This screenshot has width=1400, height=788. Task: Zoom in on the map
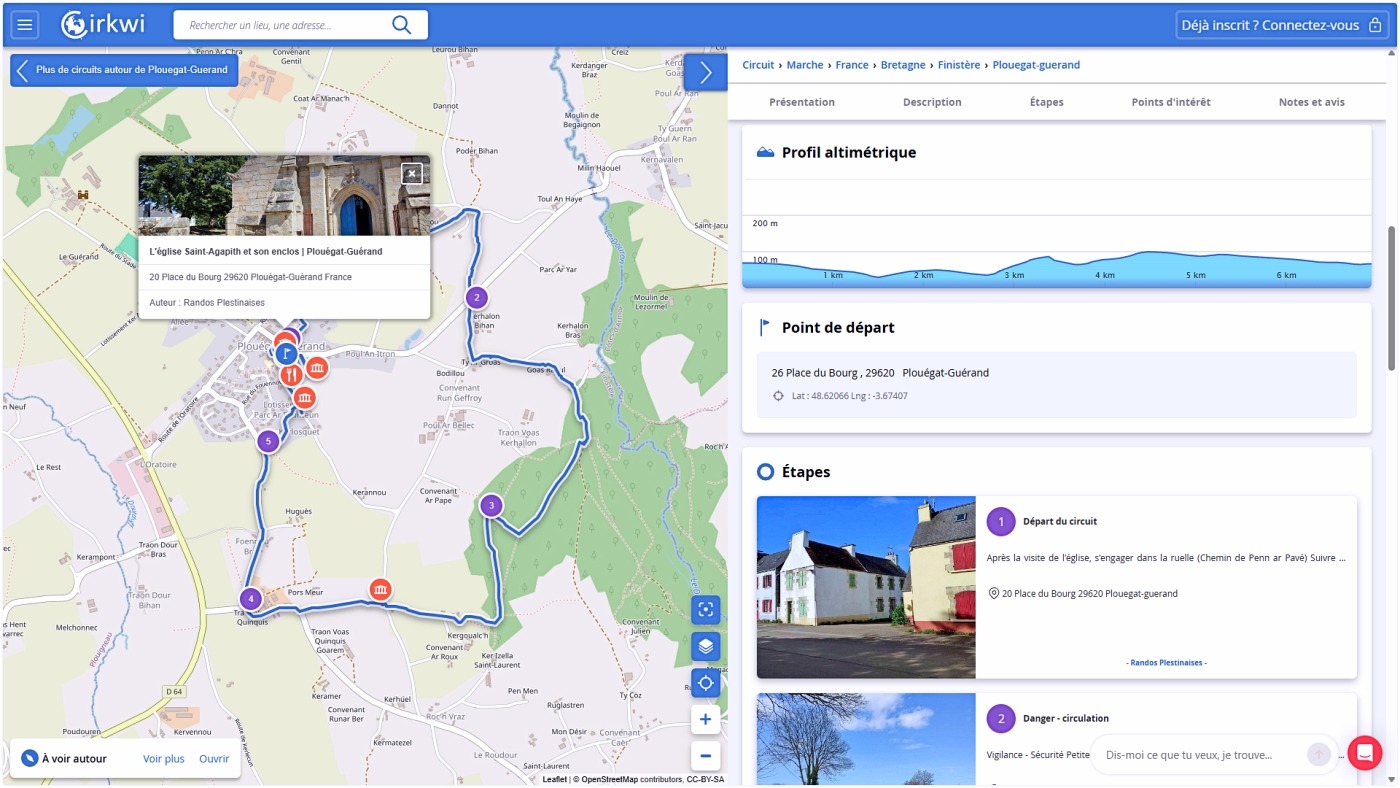click(x=705, y=719)
